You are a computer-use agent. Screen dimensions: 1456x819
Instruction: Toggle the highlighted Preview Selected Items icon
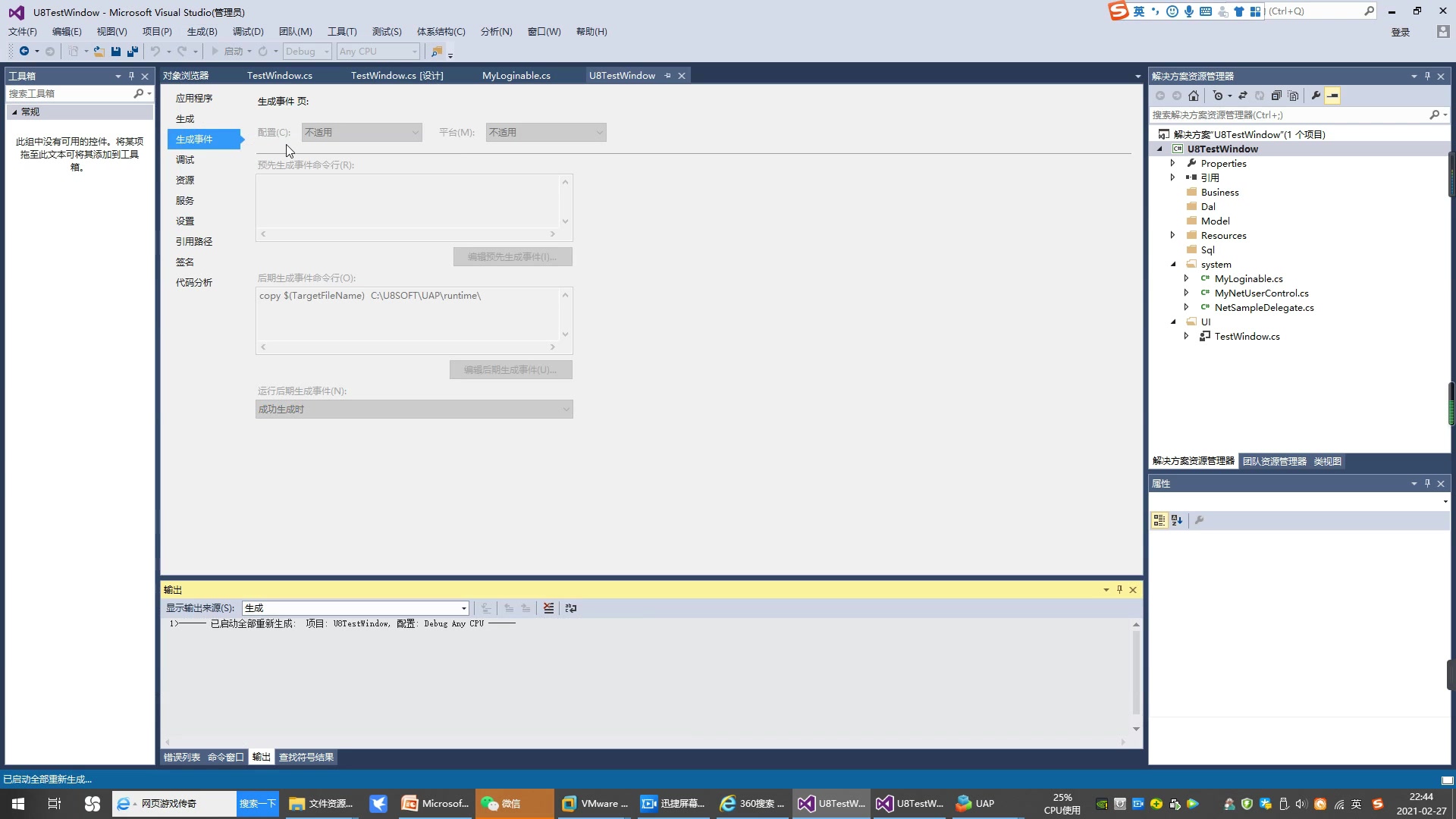pyautogui.click(x=1332, y=96)
